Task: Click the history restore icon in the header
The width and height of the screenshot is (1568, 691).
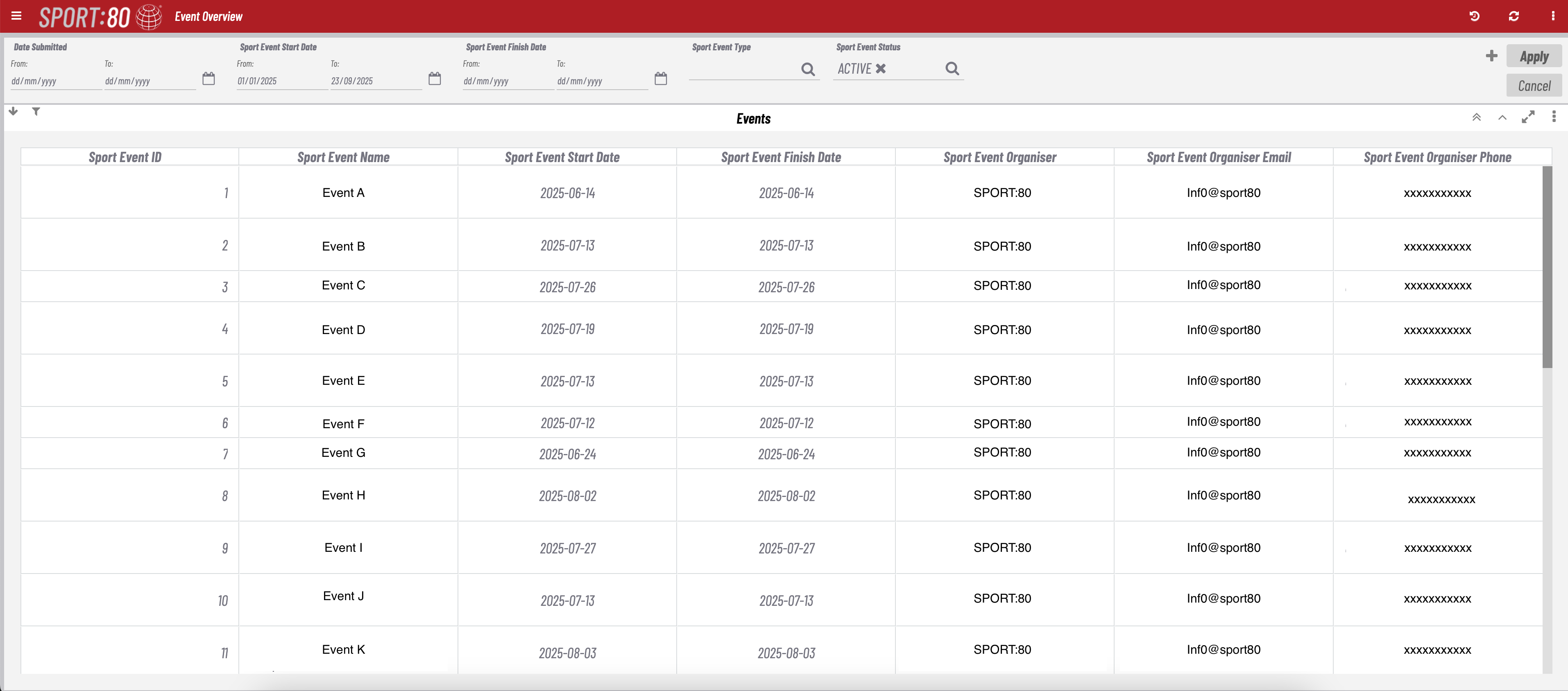Action: (1475, 16)
